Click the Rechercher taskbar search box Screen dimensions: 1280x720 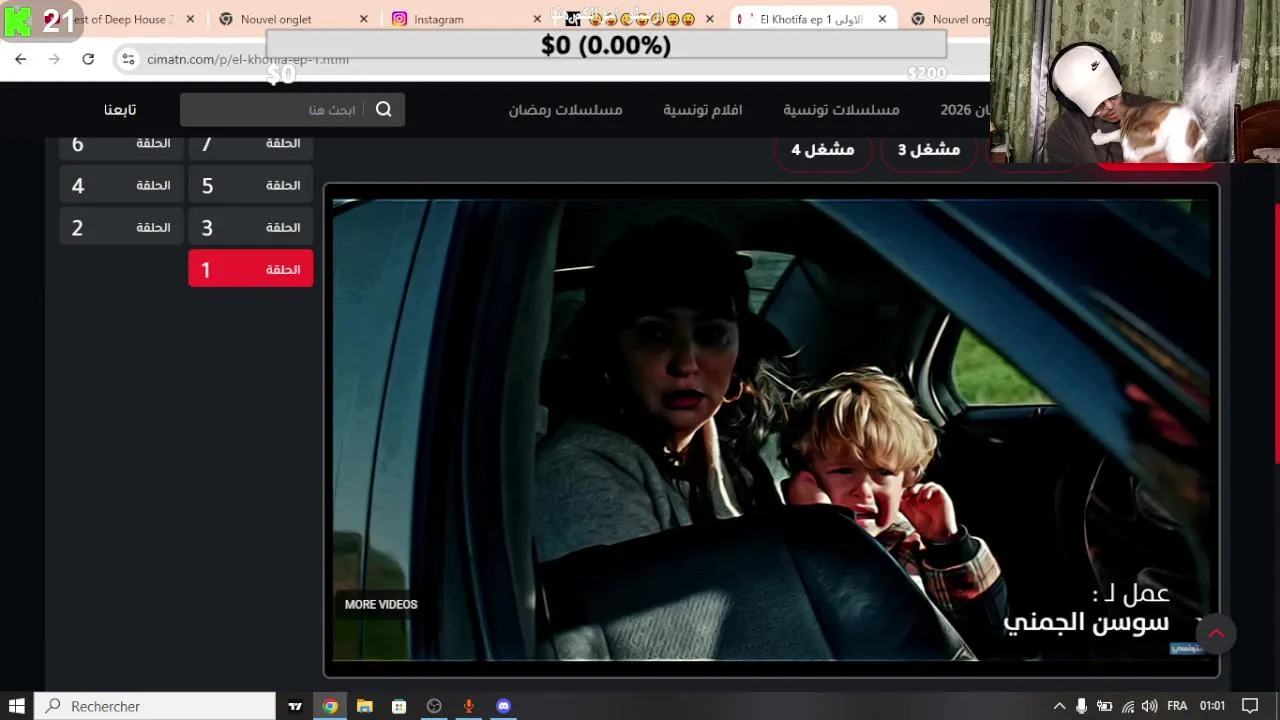(x=155, y=706)
